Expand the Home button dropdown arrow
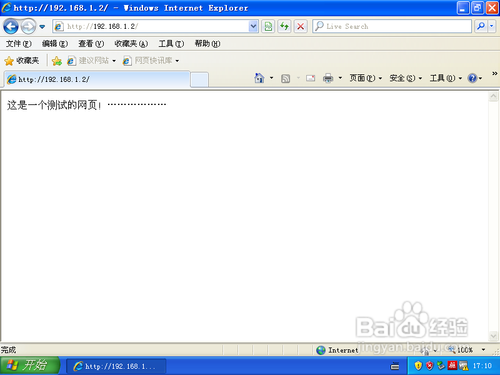 [271, 78]
